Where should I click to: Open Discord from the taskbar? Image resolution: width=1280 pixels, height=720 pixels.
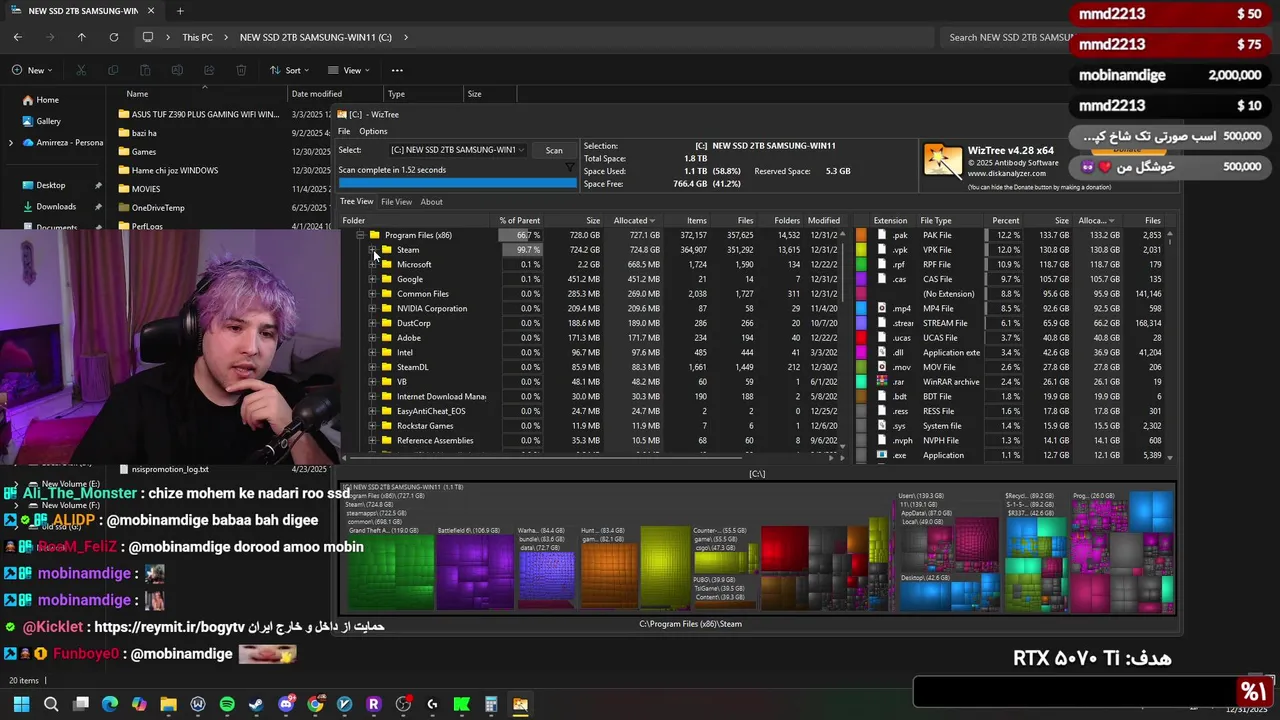(286, 704)
